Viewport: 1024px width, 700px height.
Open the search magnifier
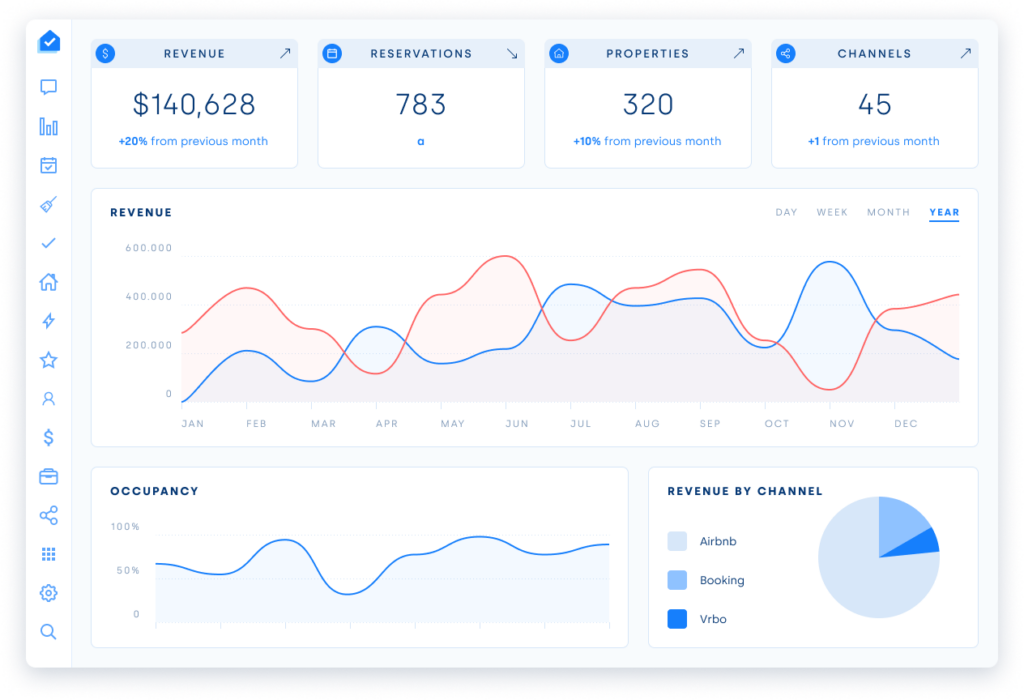48,632
